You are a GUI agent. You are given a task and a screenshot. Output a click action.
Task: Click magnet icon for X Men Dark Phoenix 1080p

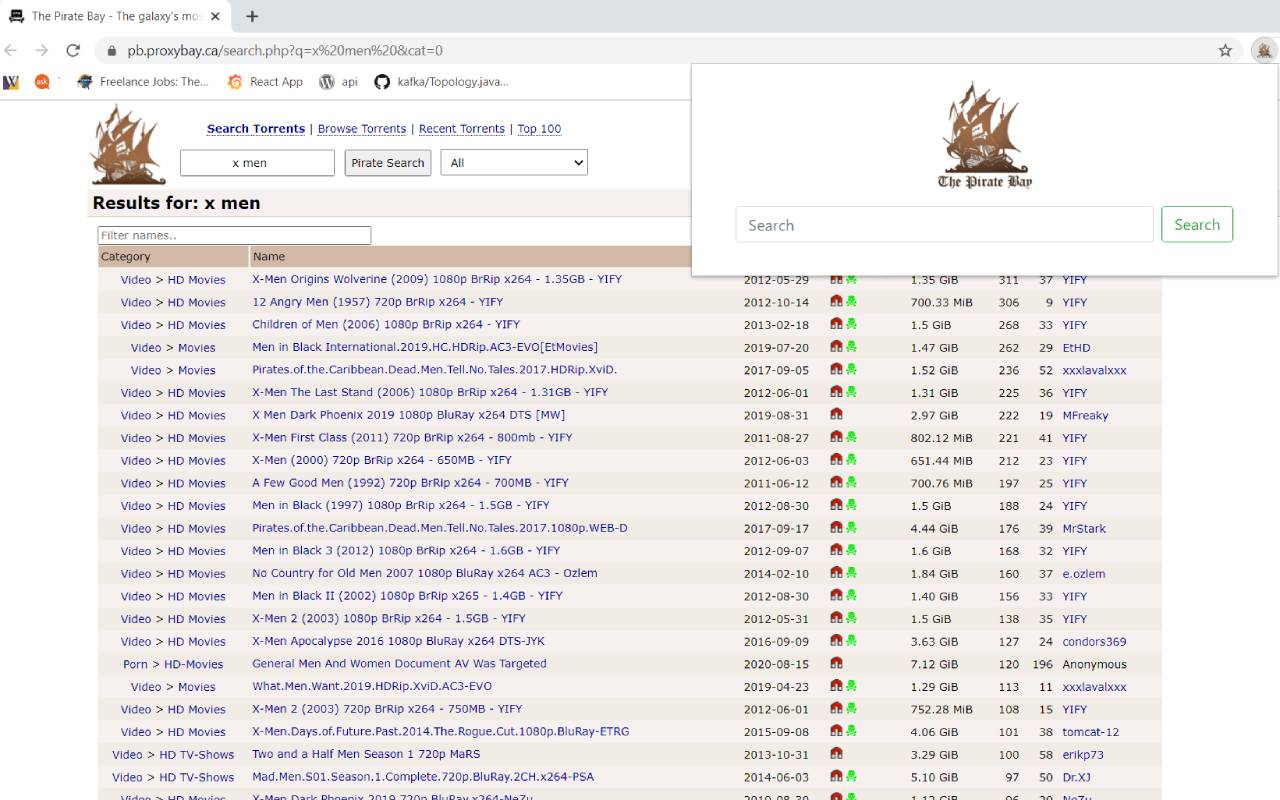[836, 415]
